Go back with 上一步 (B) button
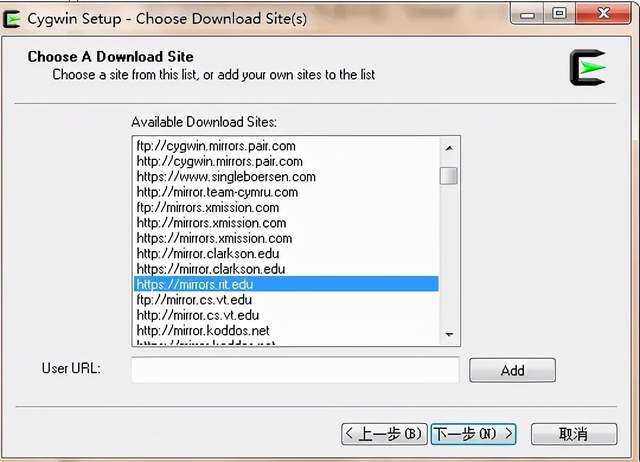 pyautogui.click(x=384, y=433)
